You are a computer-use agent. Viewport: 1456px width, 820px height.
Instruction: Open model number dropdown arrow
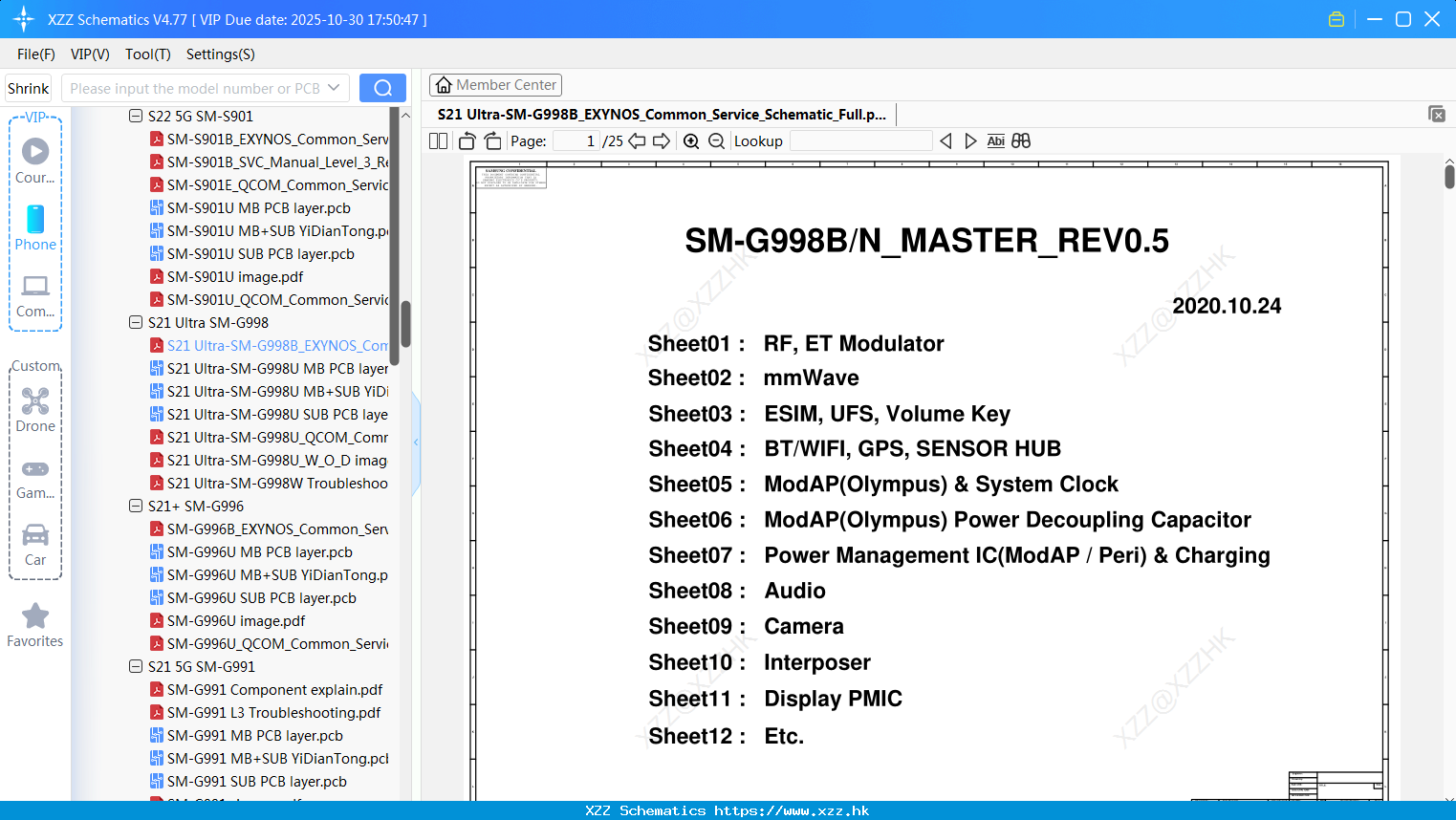tap(334, 88)
